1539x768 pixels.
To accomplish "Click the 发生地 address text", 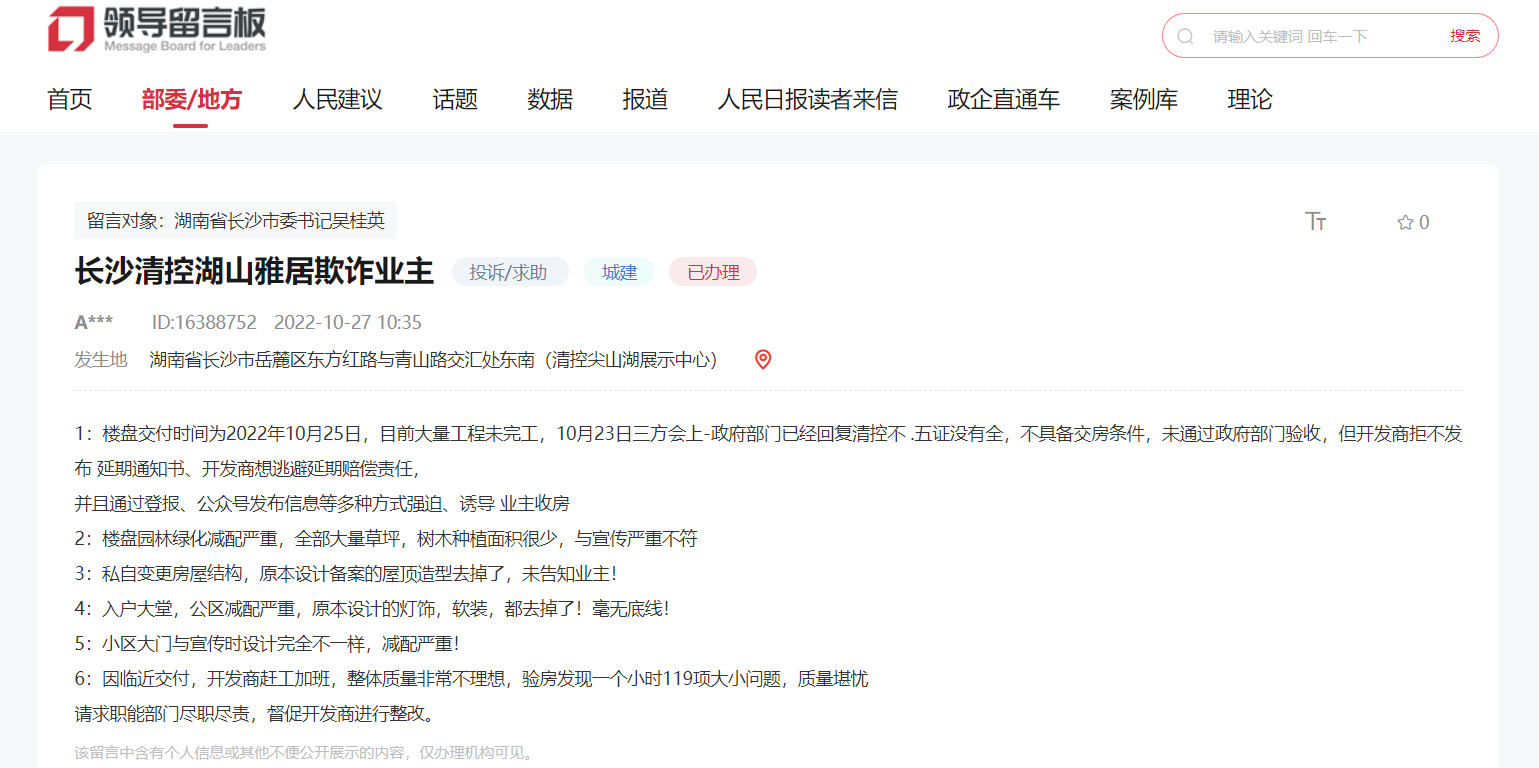I will (x=434, y=359).
